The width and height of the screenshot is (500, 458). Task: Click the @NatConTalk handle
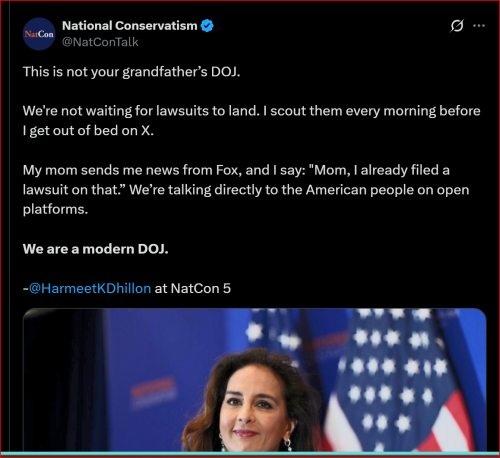tap(100, 42)
